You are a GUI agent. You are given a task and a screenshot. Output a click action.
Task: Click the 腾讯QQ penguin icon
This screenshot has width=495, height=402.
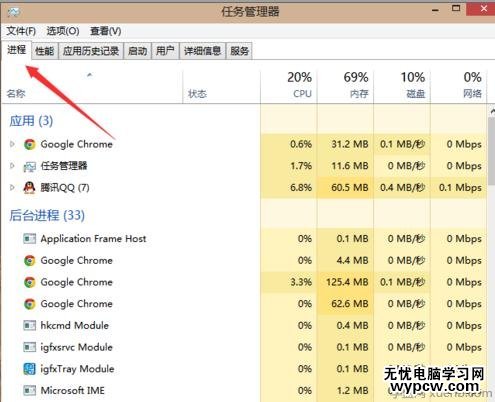click(30, 188)
